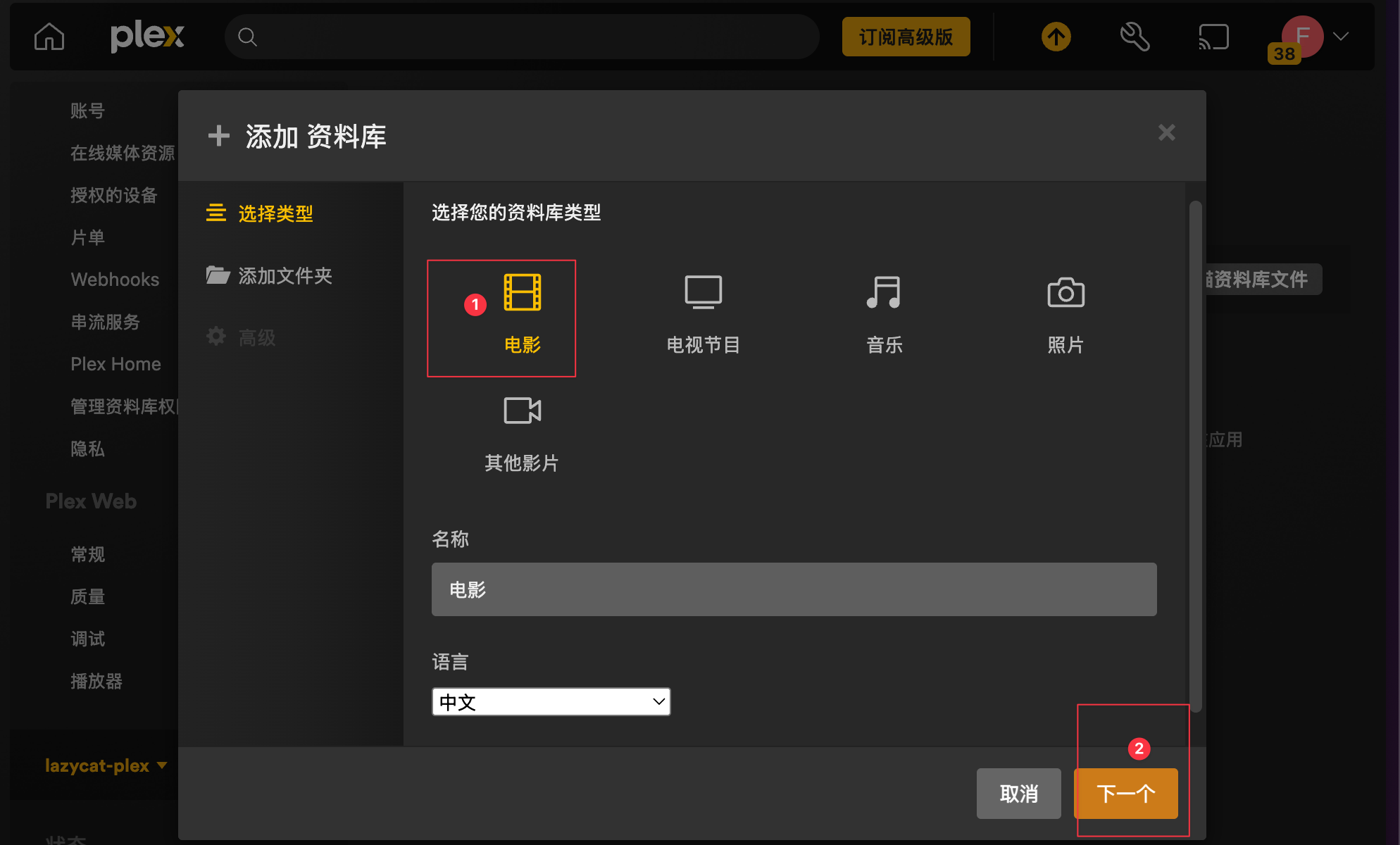Click the dialog vertical scrollbar
Screen dimensions: 1400x845
tap(1195, 456)
